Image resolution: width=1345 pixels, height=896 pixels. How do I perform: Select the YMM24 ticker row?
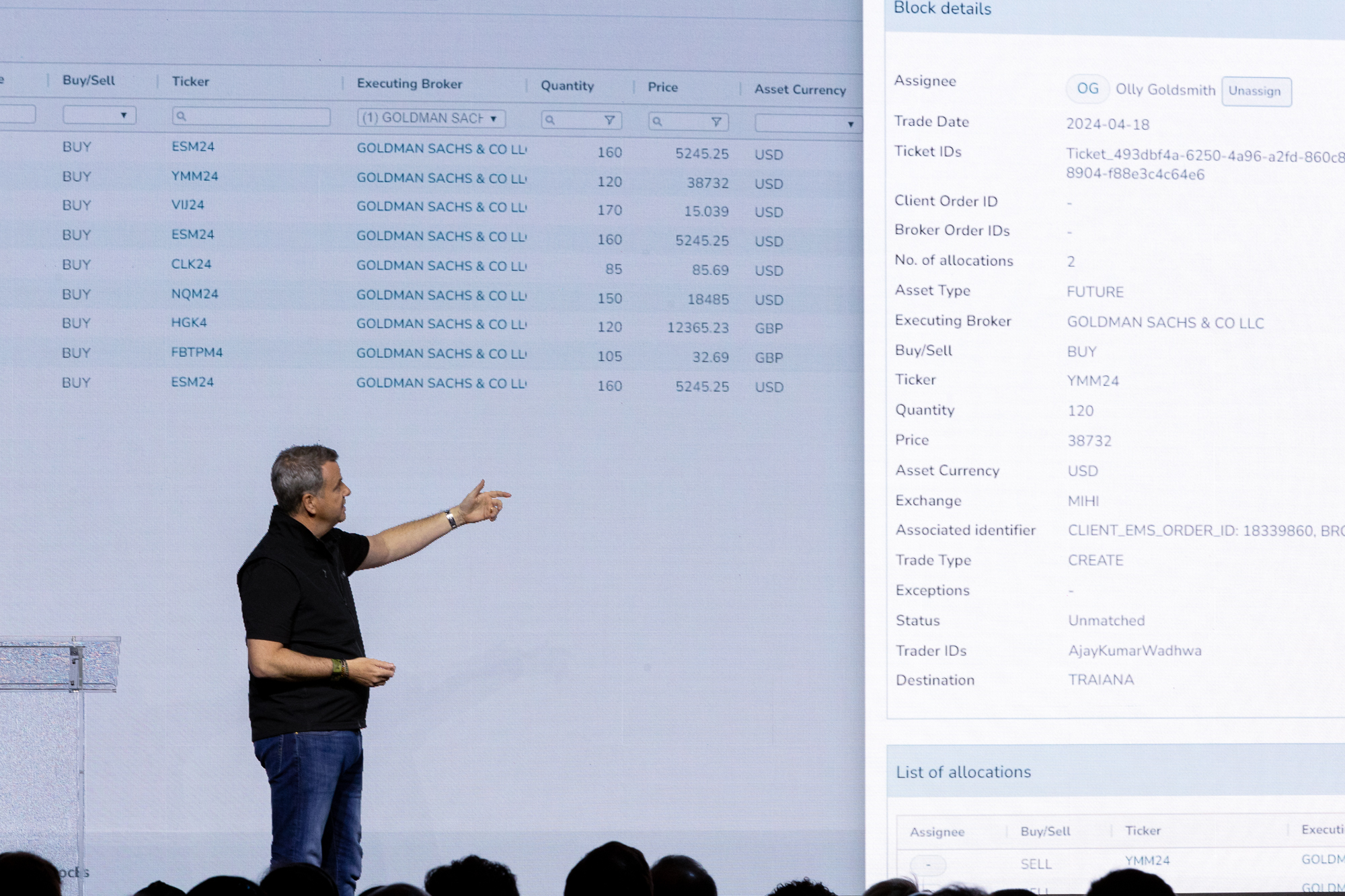194,176
